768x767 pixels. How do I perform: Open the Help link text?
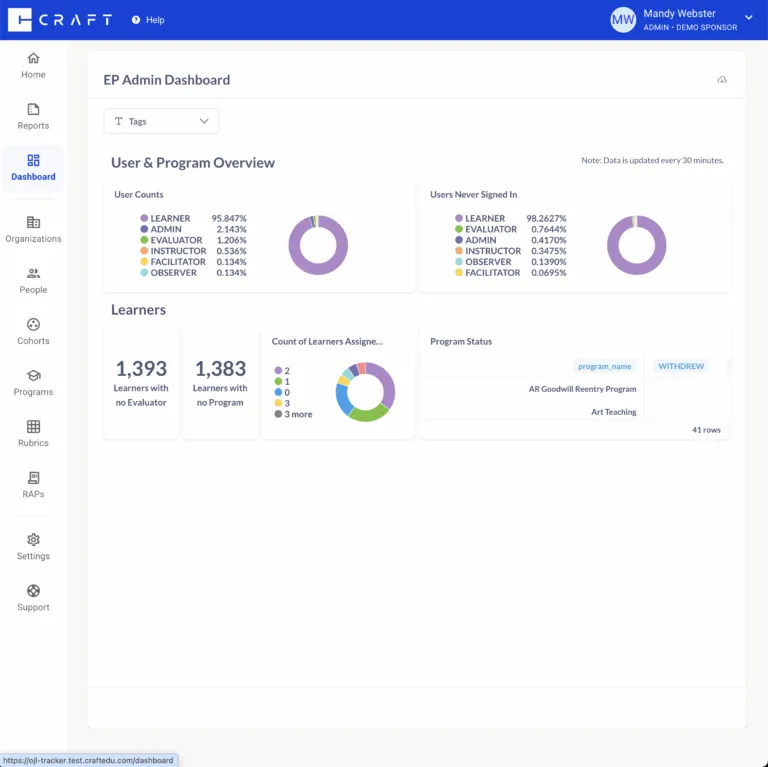[155, 20]
